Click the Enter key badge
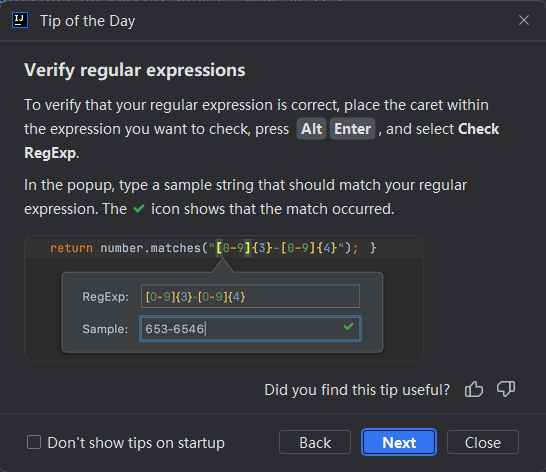 (352, 129)
